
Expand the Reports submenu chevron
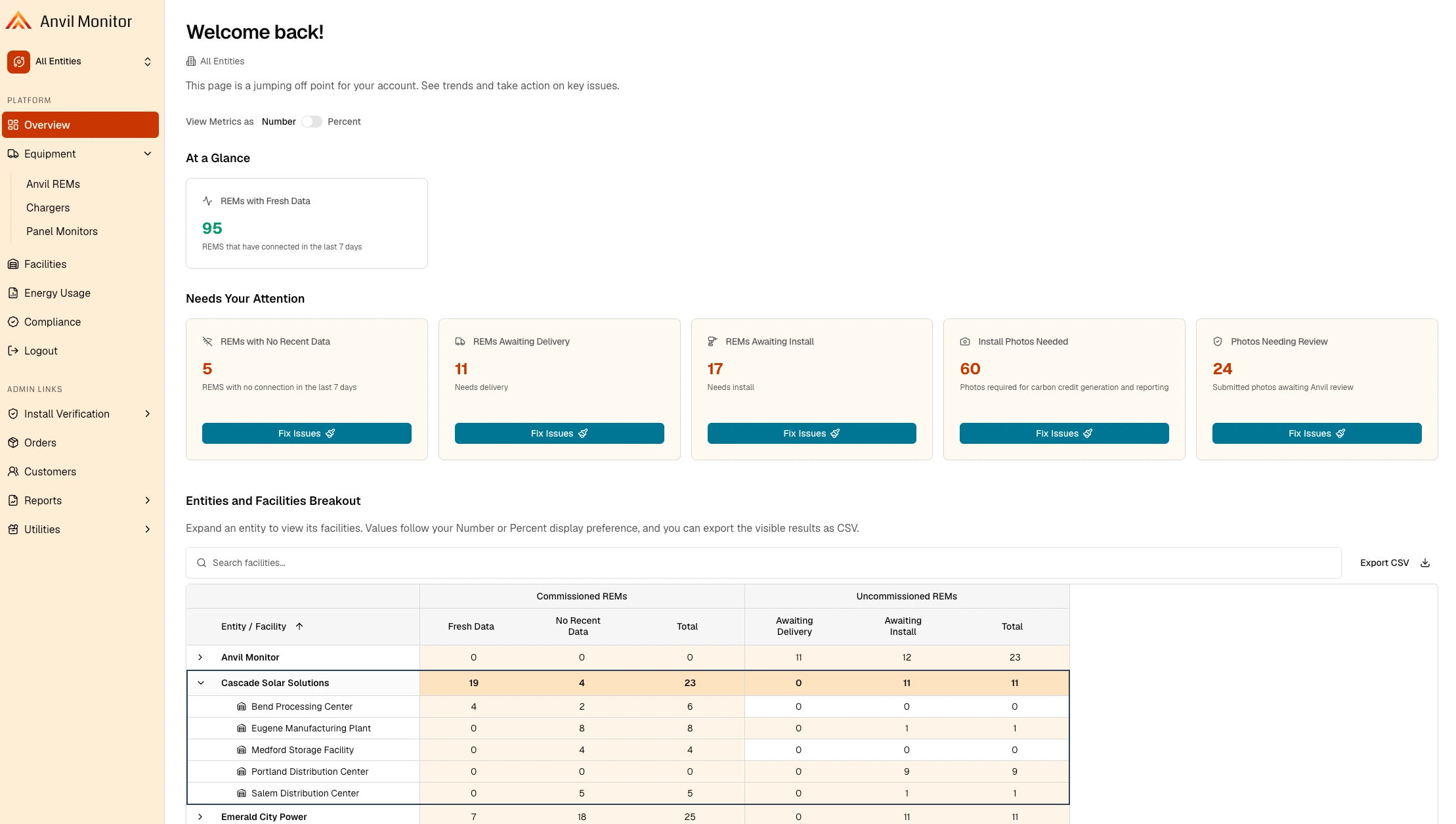point(148,500)
